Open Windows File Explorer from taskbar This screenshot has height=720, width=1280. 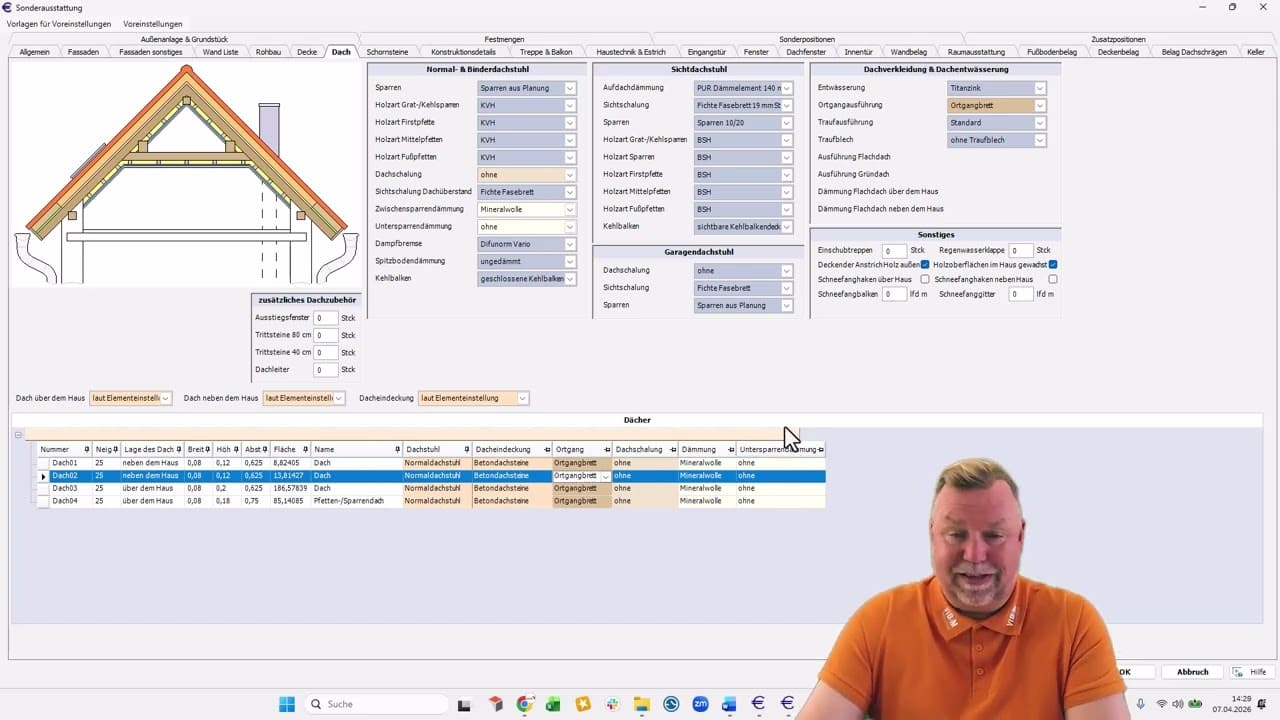(641, 704)
